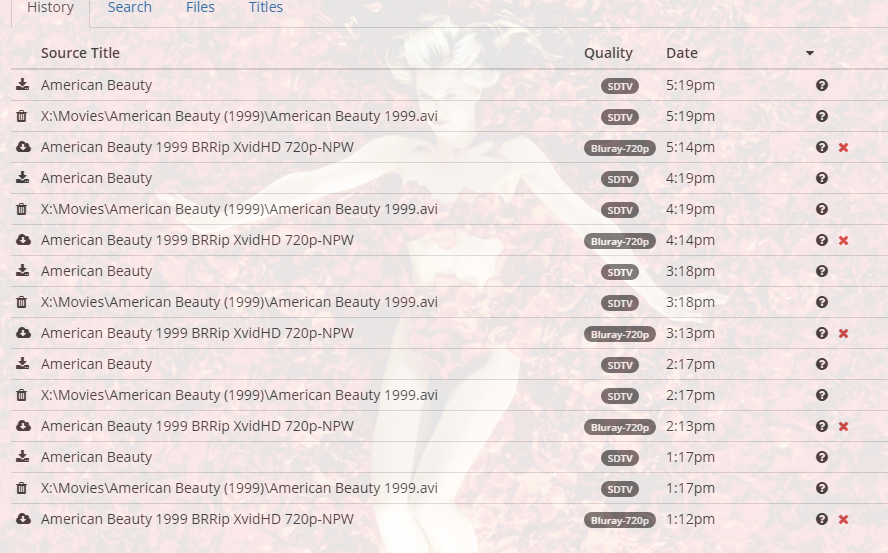Click the red X on the 1:12pm row
The height and width of the screenshot is (553, 888).
[843, 519]
